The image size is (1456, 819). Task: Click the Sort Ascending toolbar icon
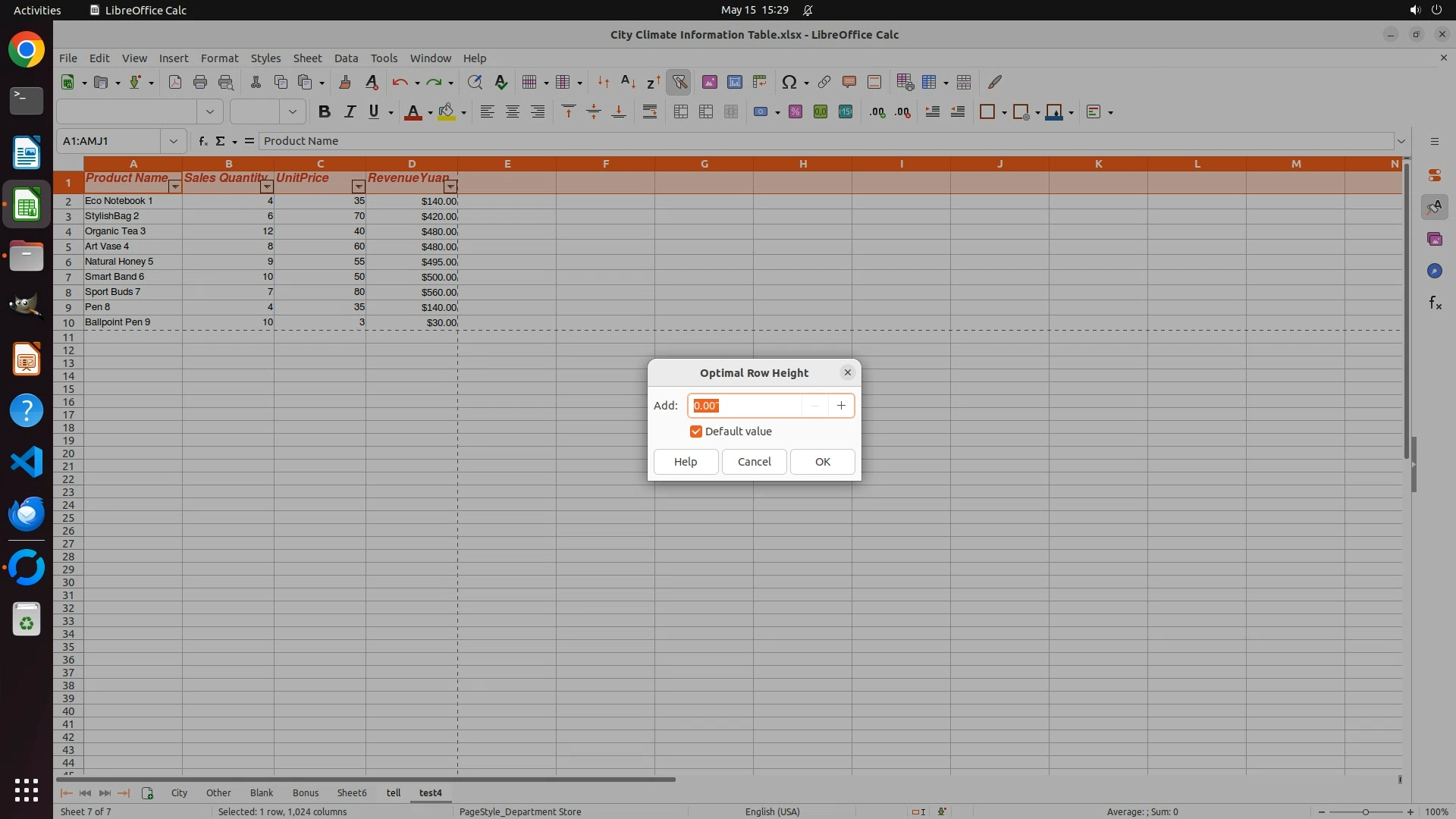coord(628,82)
